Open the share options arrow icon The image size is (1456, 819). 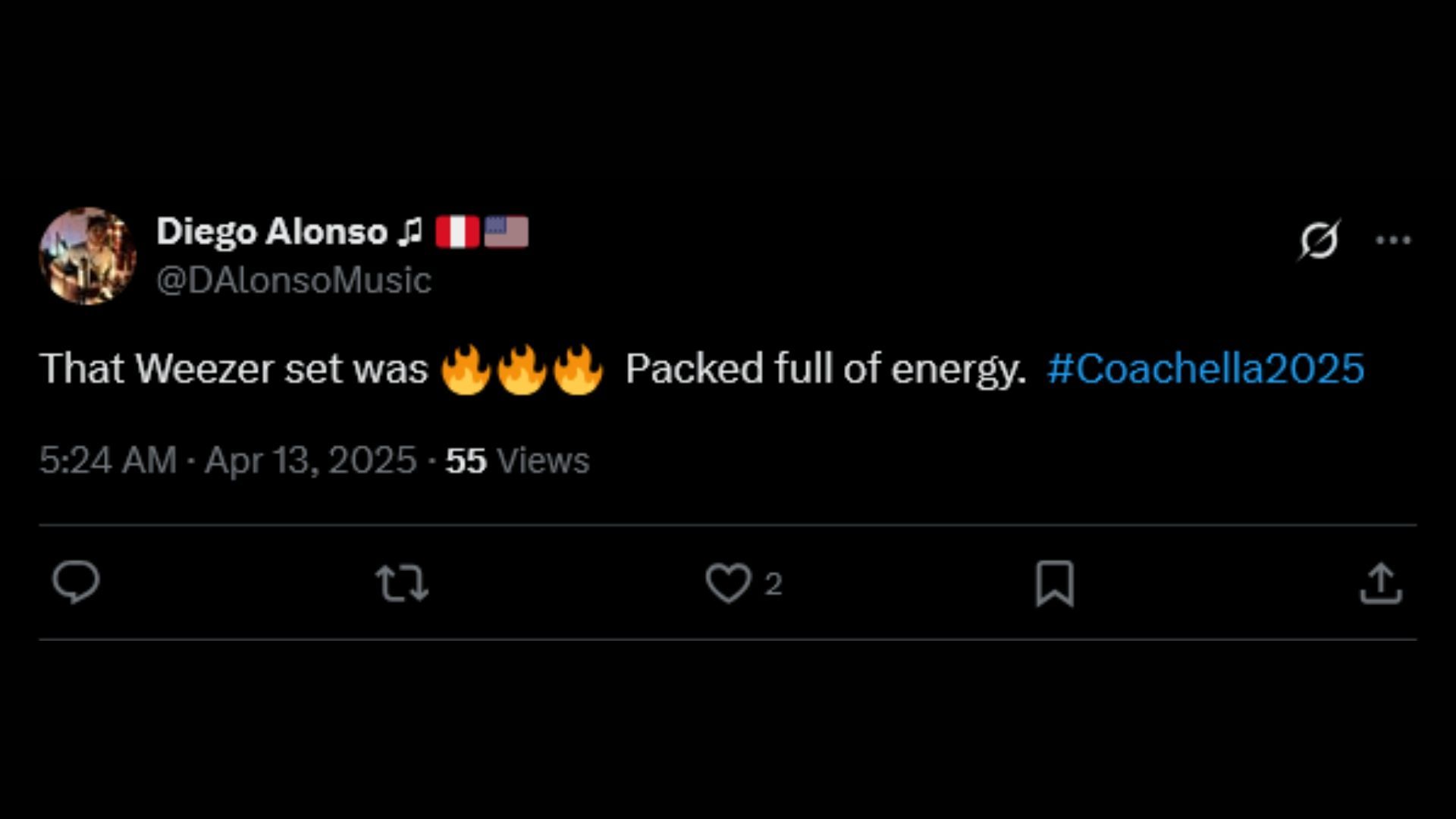pos(1381,583)
